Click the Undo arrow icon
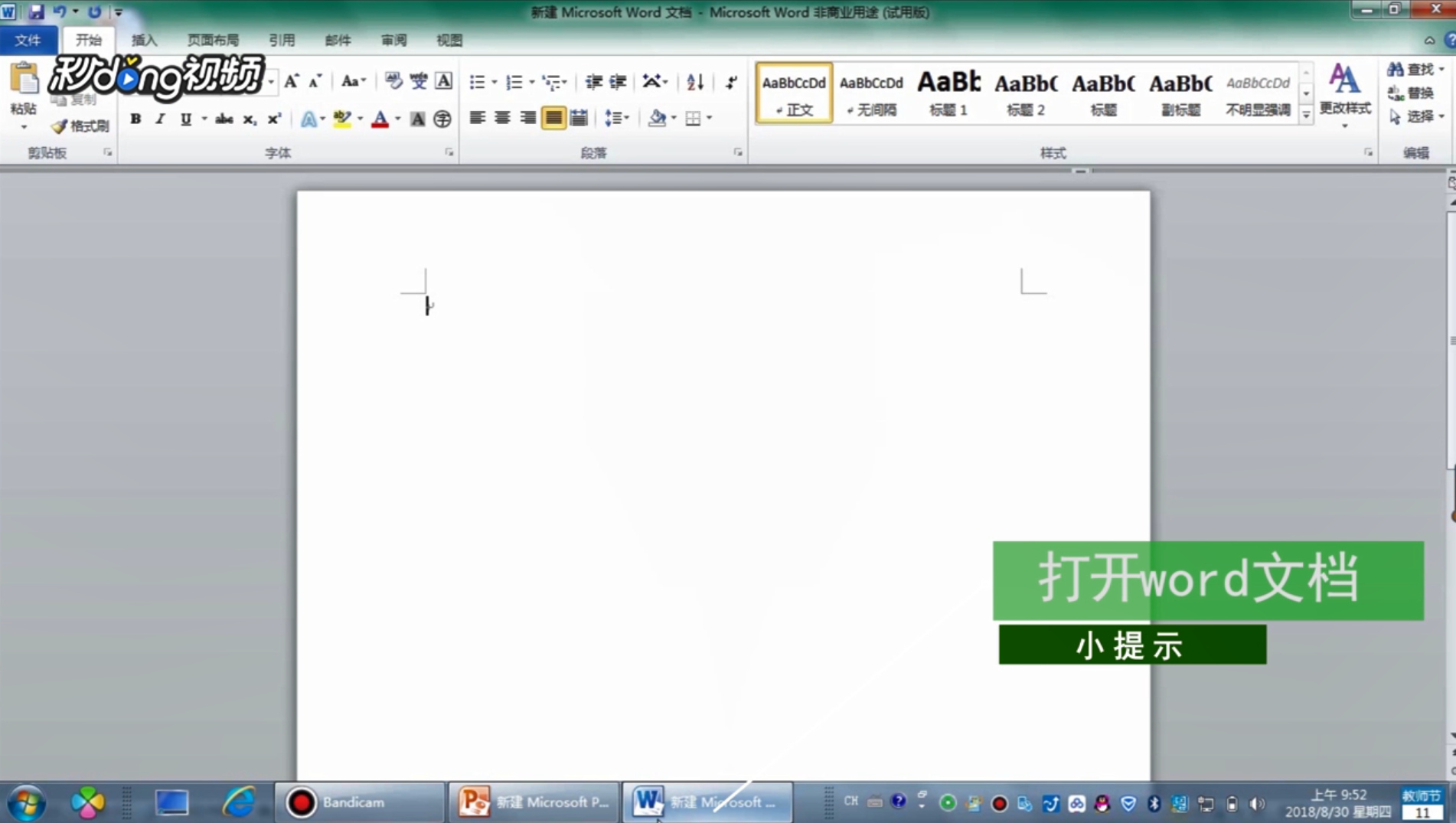This screenshot has height=823, width=1456. pos(59,11)
